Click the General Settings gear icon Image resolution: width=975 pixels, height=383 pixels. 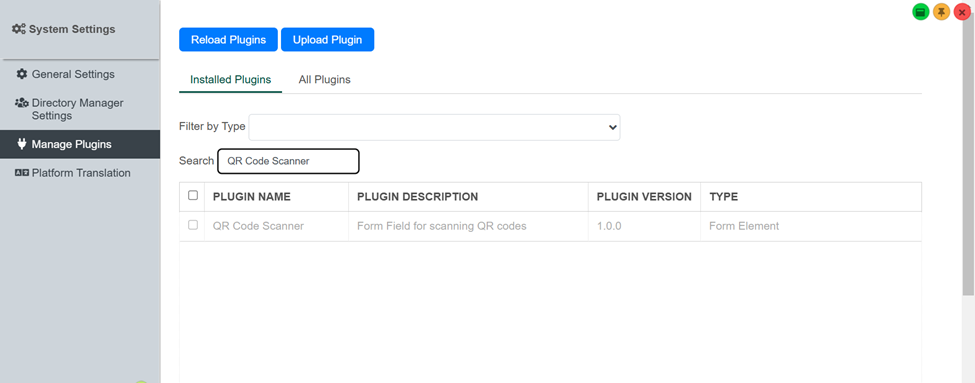(x=22, y=74)
